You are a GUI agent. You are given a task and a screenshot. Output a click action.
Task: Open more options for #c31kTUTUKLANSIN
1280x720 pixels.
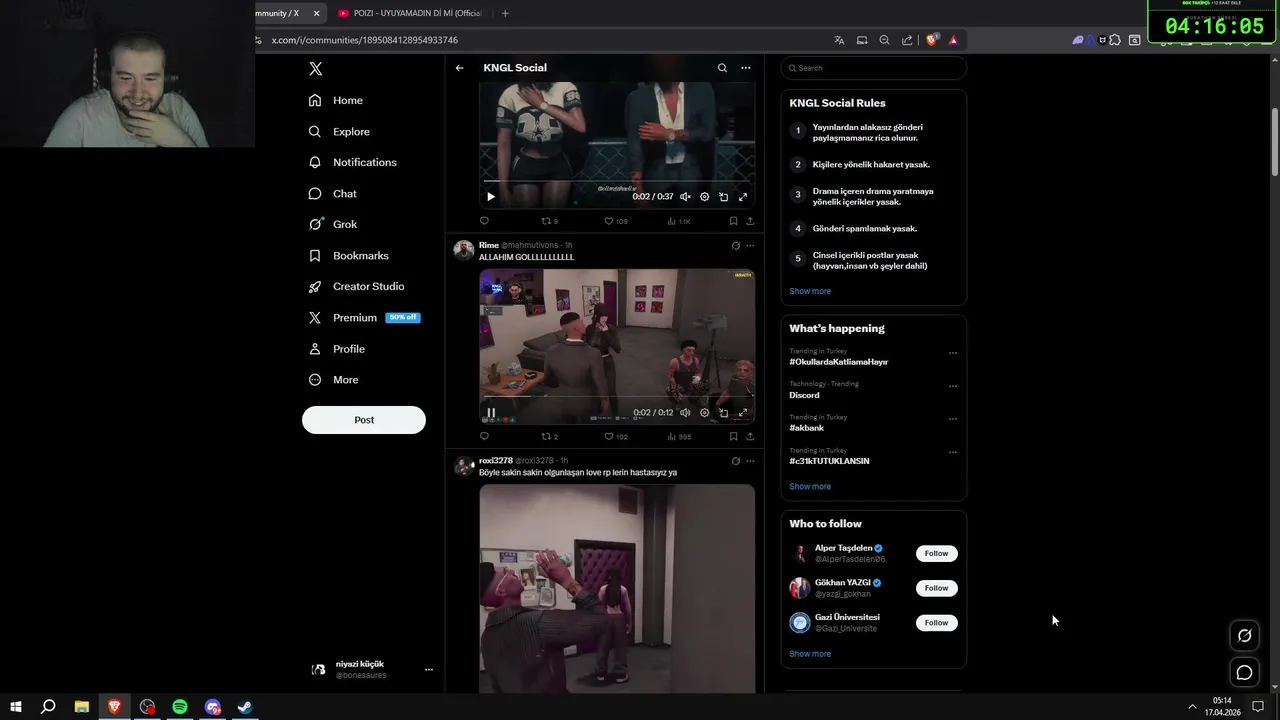tap(952, 452)
